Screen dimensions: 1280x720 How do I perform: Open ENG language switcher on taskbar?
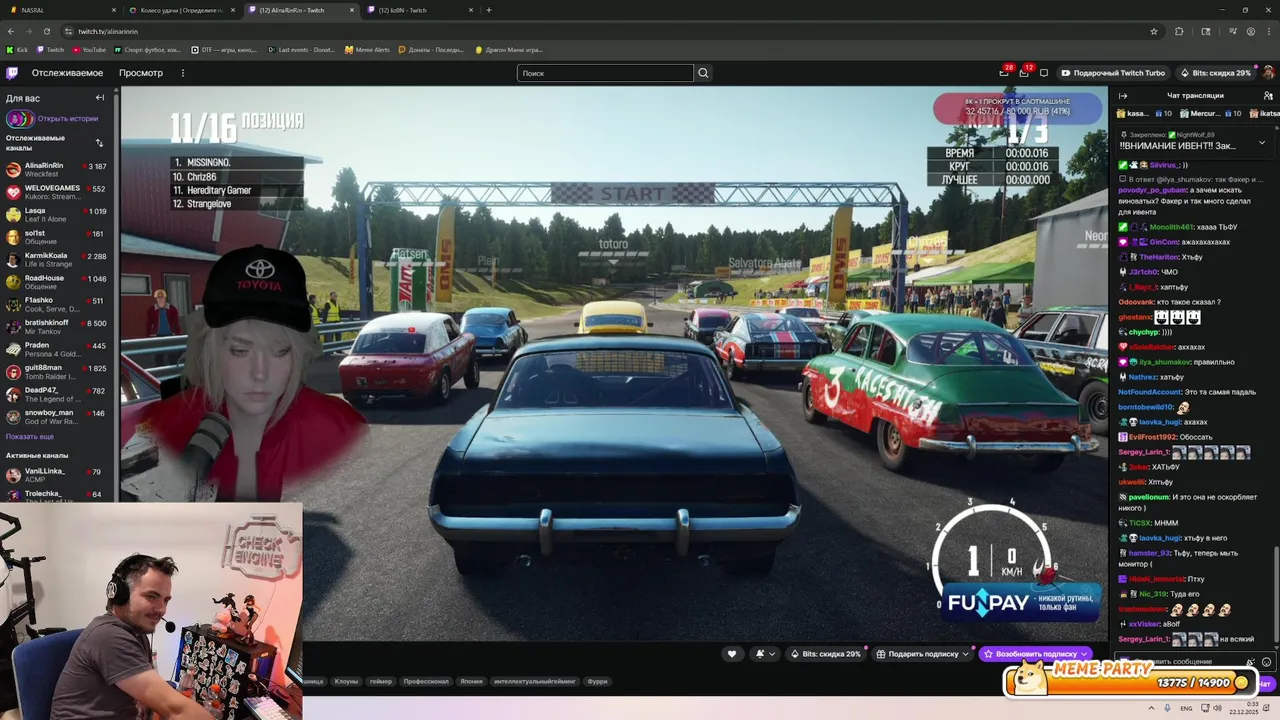[x=1186, y=708]
